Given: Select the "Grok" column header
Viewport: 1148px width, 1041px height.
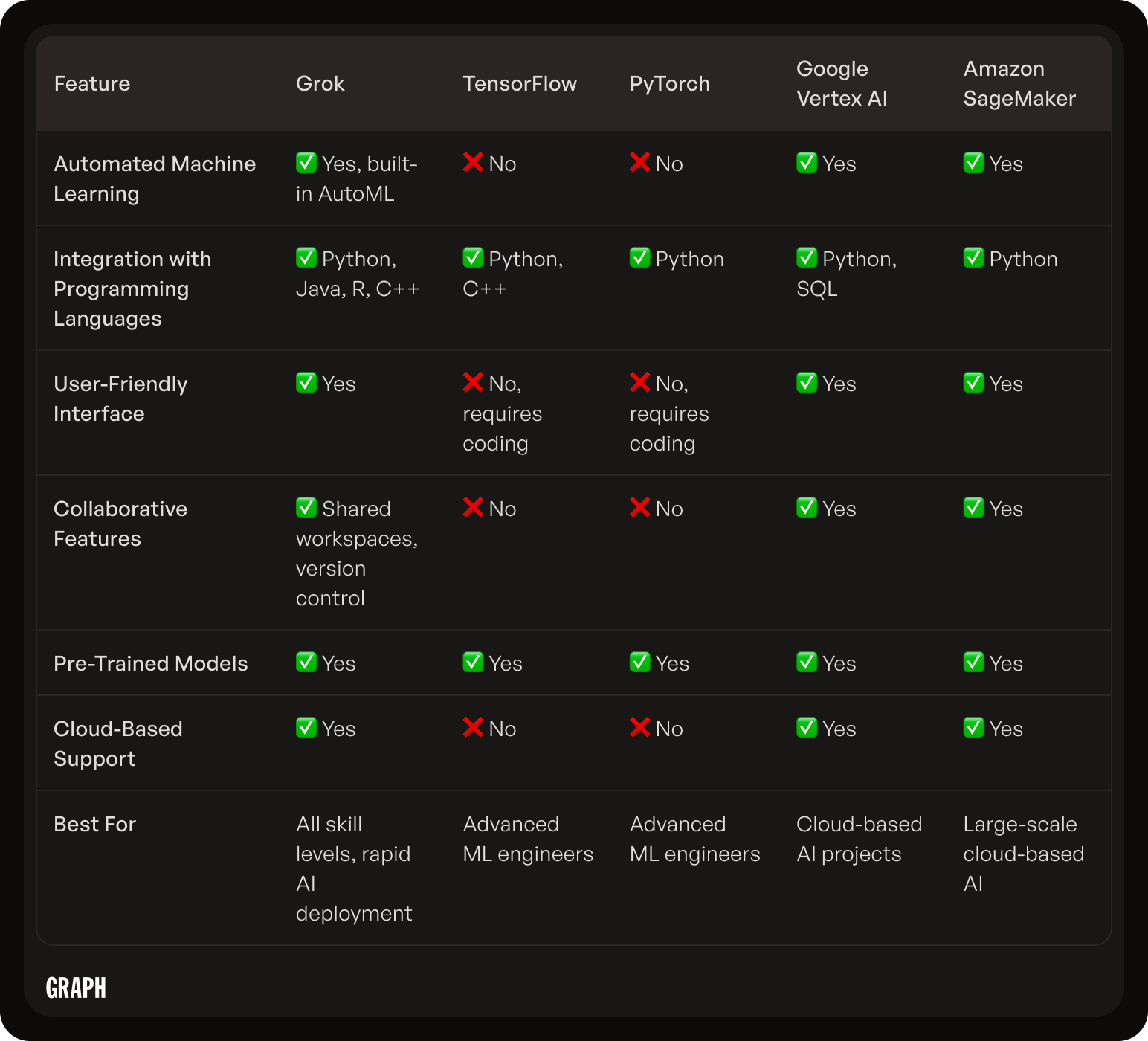Looking at the screenshot, I should (x=320, y=83).
